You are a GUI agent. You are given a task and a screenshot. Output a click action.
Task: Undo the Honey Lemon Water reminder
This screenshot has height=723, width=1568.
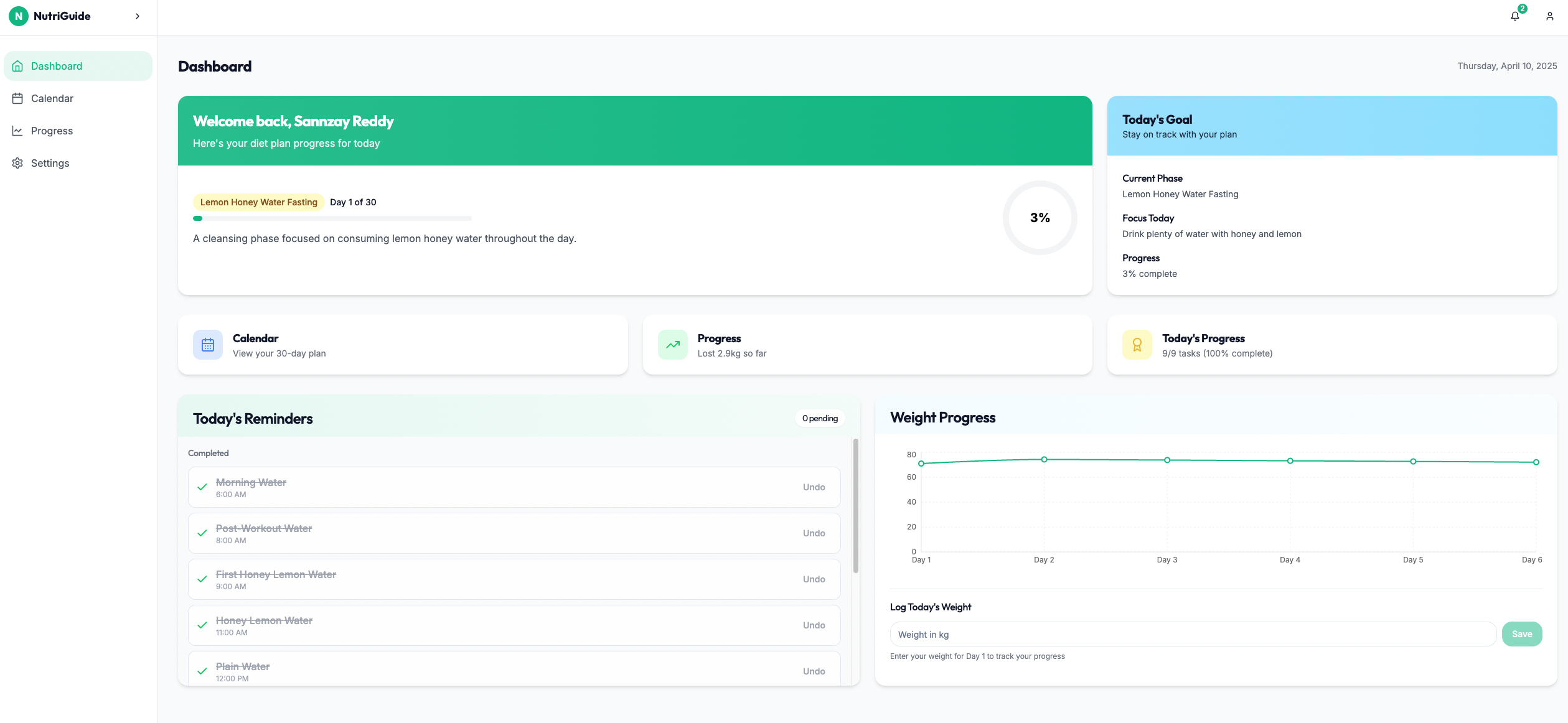[x=814, y=625]
